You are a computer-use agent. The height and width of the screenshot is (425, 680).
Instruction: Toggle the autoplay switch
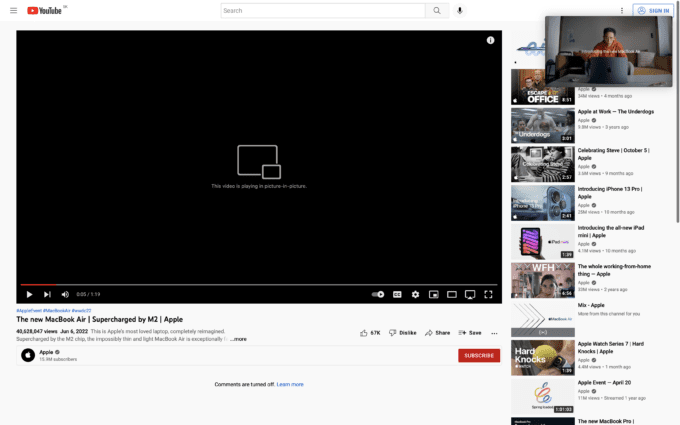point(378,294)
